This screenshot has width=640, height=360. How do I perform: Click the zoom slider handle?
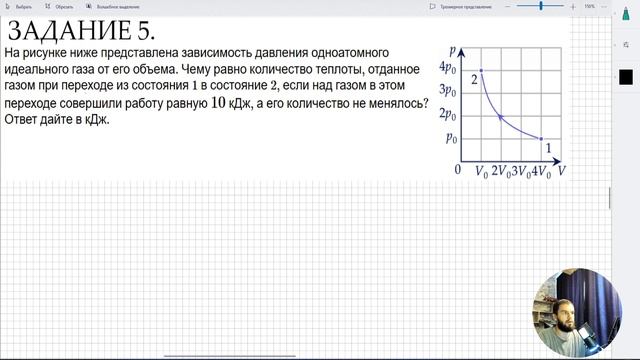541,6
